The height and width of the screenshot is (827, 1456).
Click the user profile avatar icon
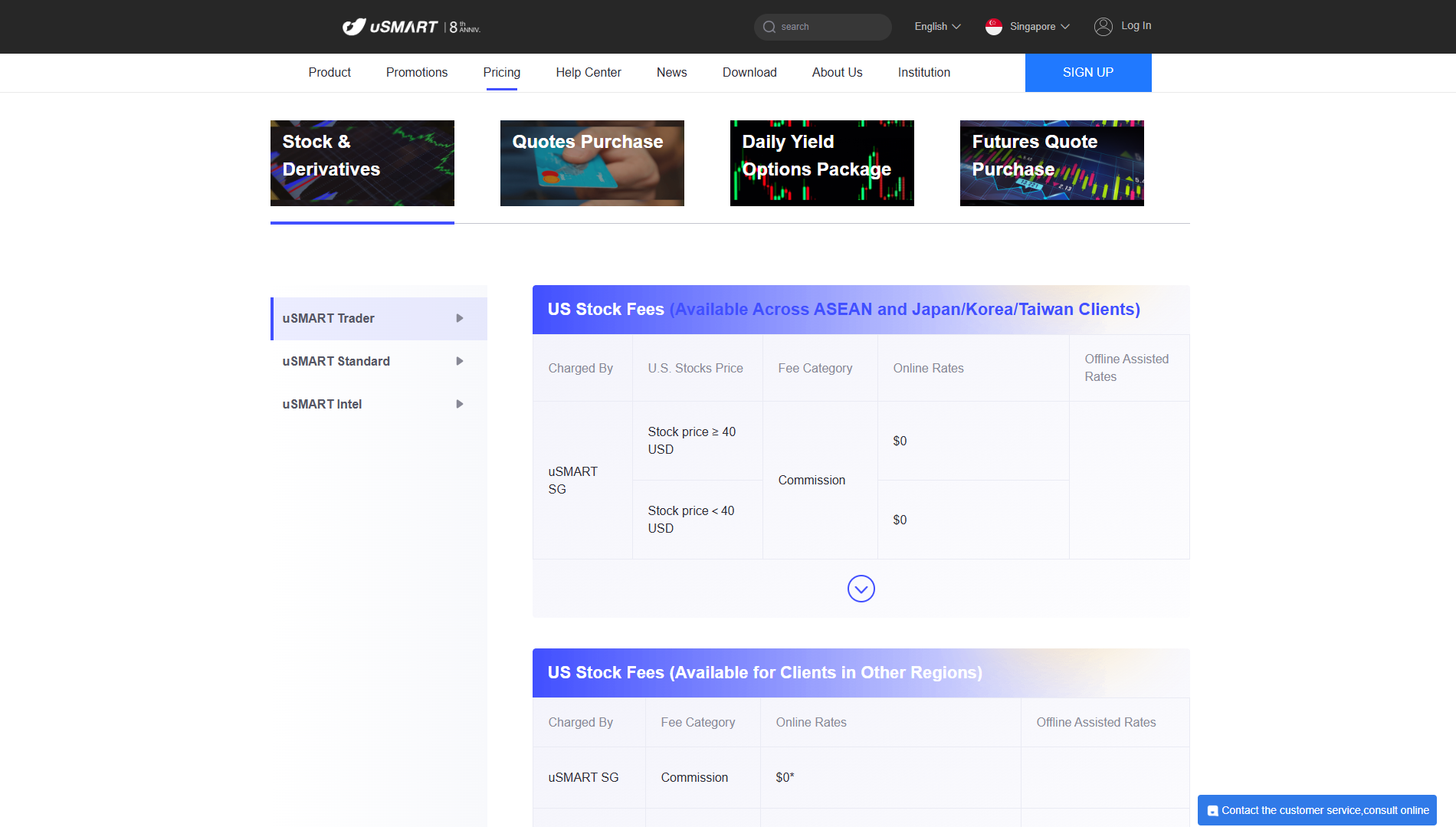1103,27
